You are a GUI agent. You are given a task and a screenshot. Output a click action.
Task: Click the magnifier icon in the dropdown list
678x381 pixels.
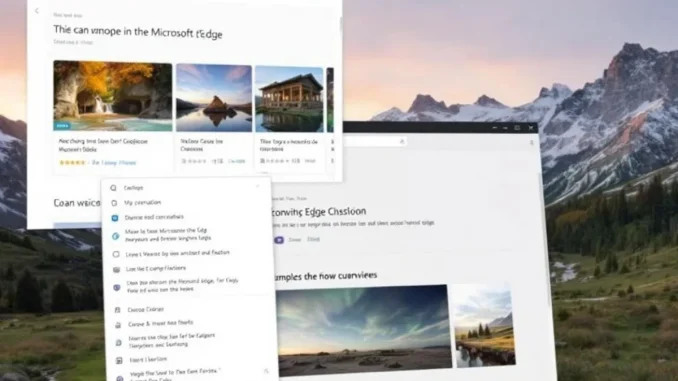click(113, 188)
